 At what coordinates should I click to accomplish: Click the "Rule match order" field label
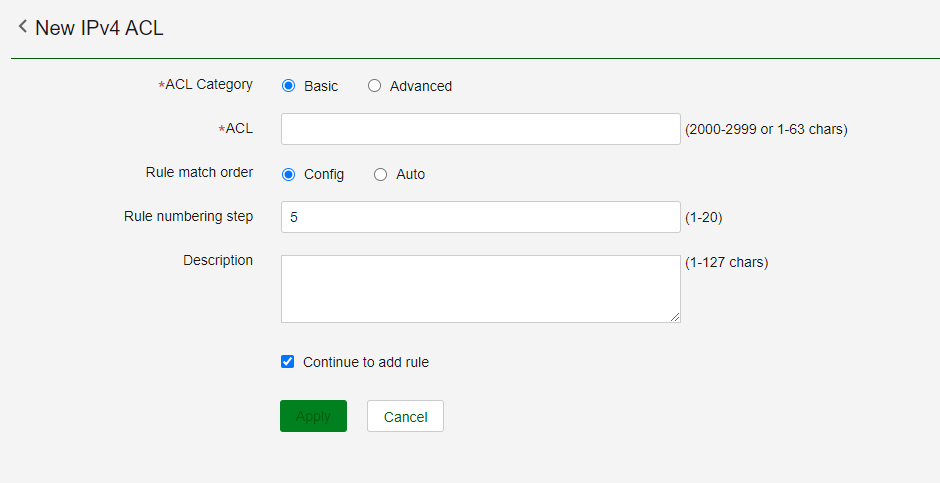(199, 172)
